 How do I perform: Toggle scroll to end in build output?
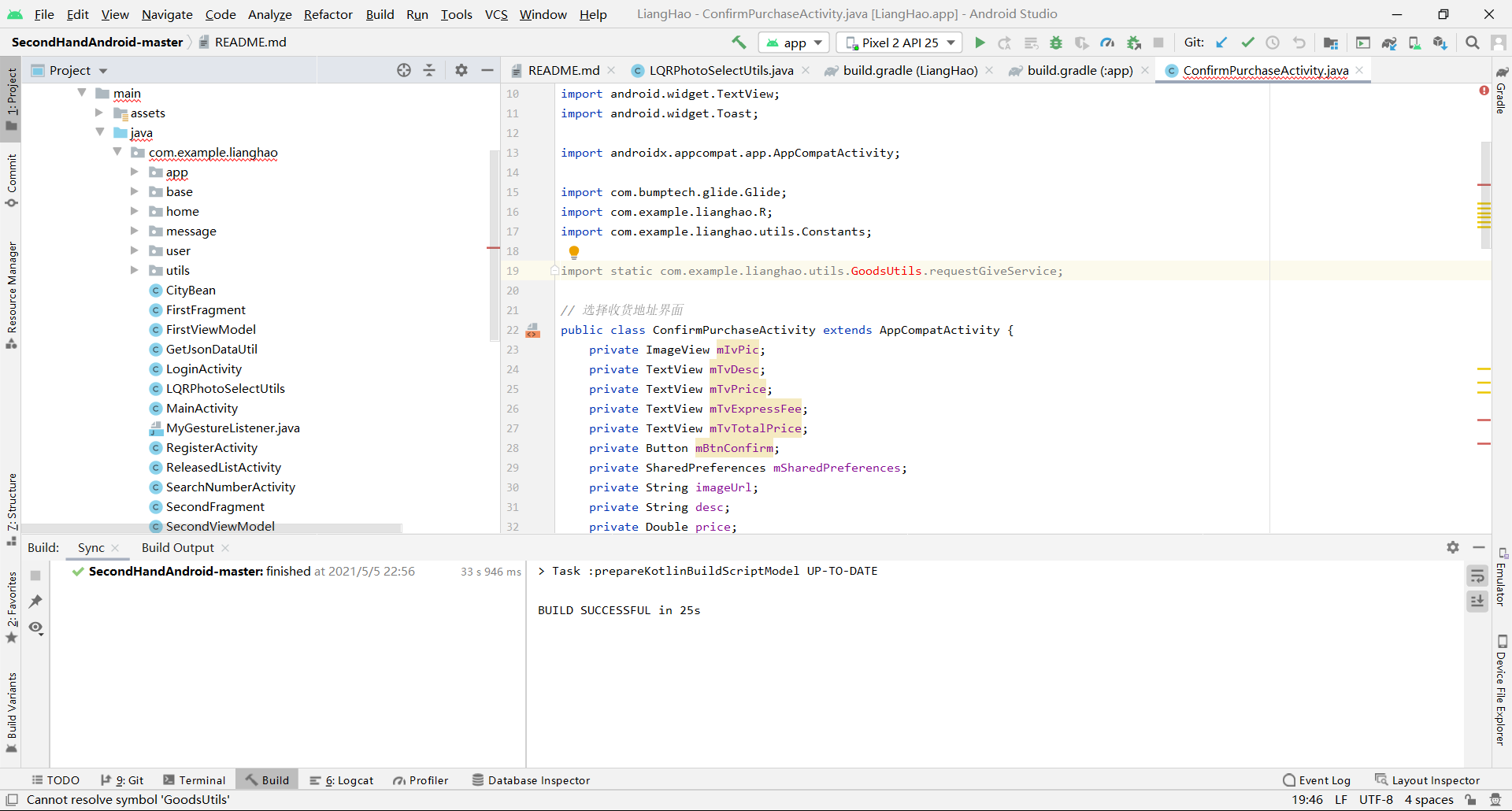[1477, 601]
